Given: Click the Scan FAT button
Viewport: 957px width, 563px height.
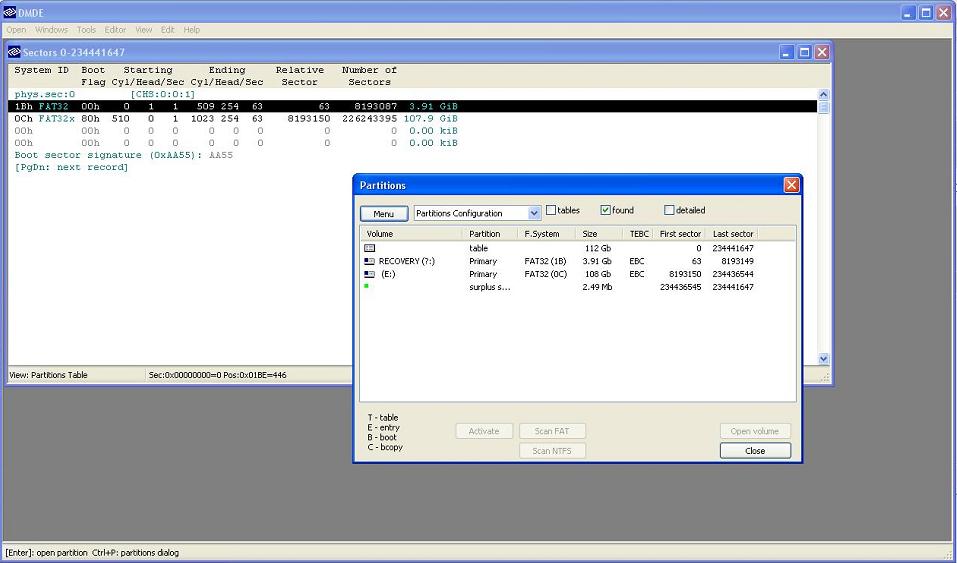Looking at the screenshot, I should [x=552, y=431].
